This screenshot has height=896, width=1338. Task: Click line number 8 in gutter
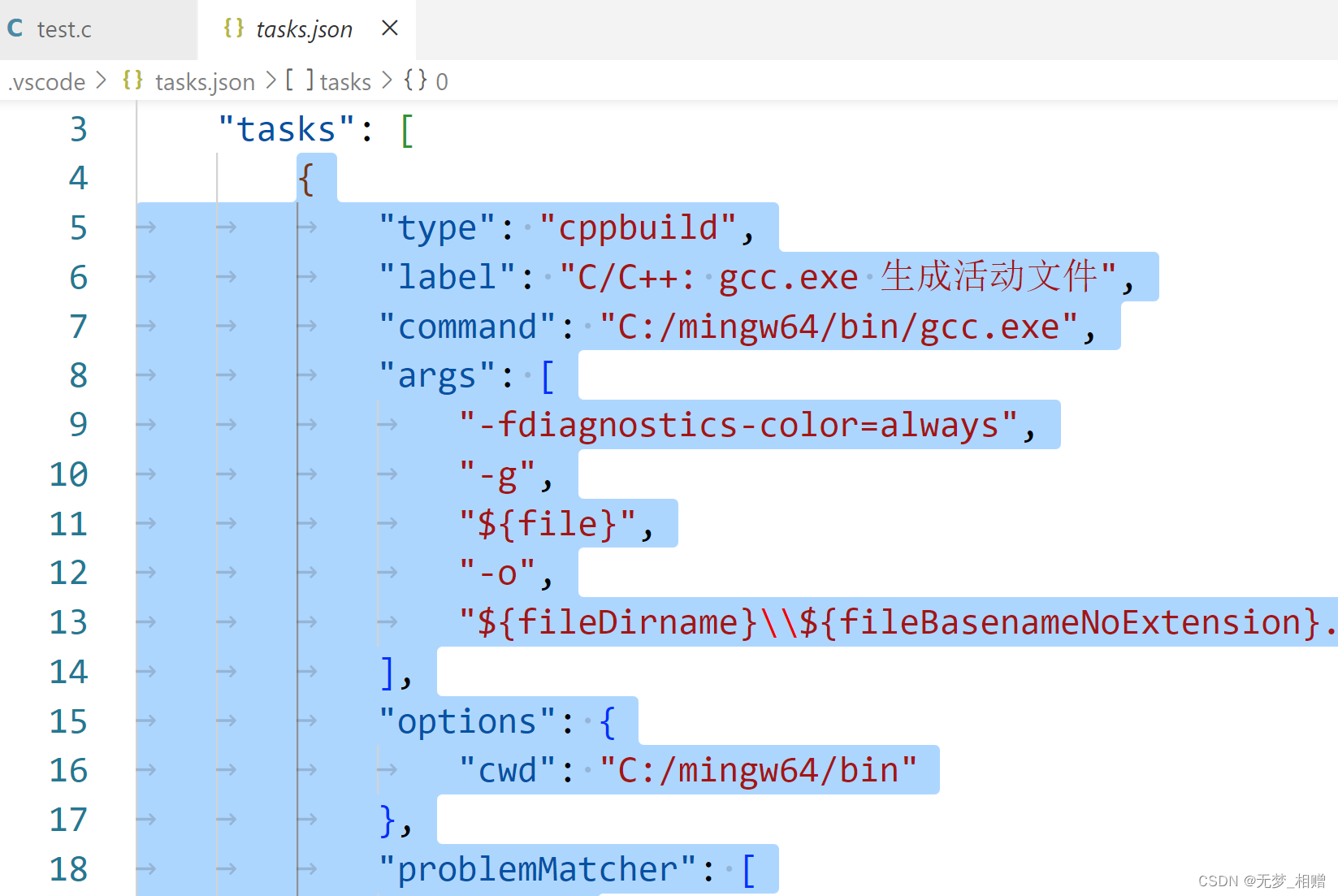point(79,376)
